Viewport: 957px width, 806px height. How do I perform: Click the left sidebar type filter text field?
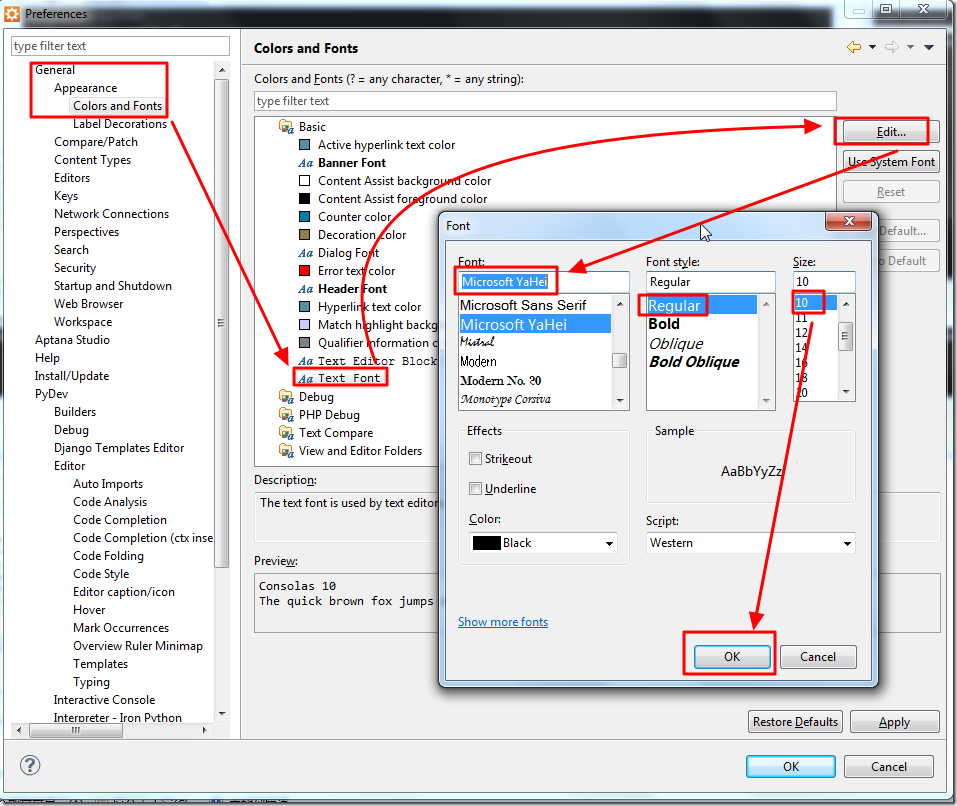click(120, 46)
